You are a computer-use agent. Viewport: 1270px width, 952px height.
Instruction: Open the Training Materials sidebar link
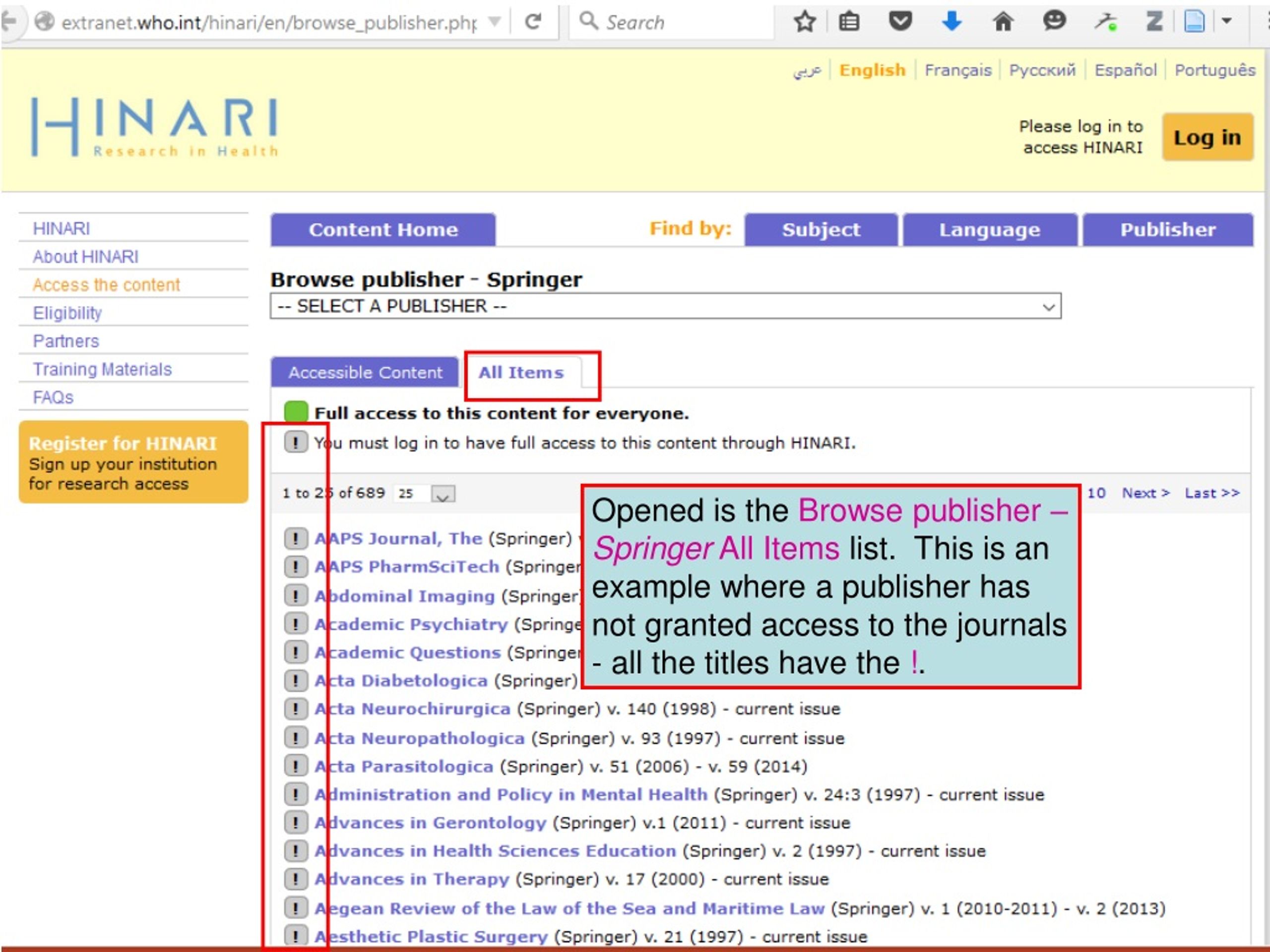[x=102, y=369]
